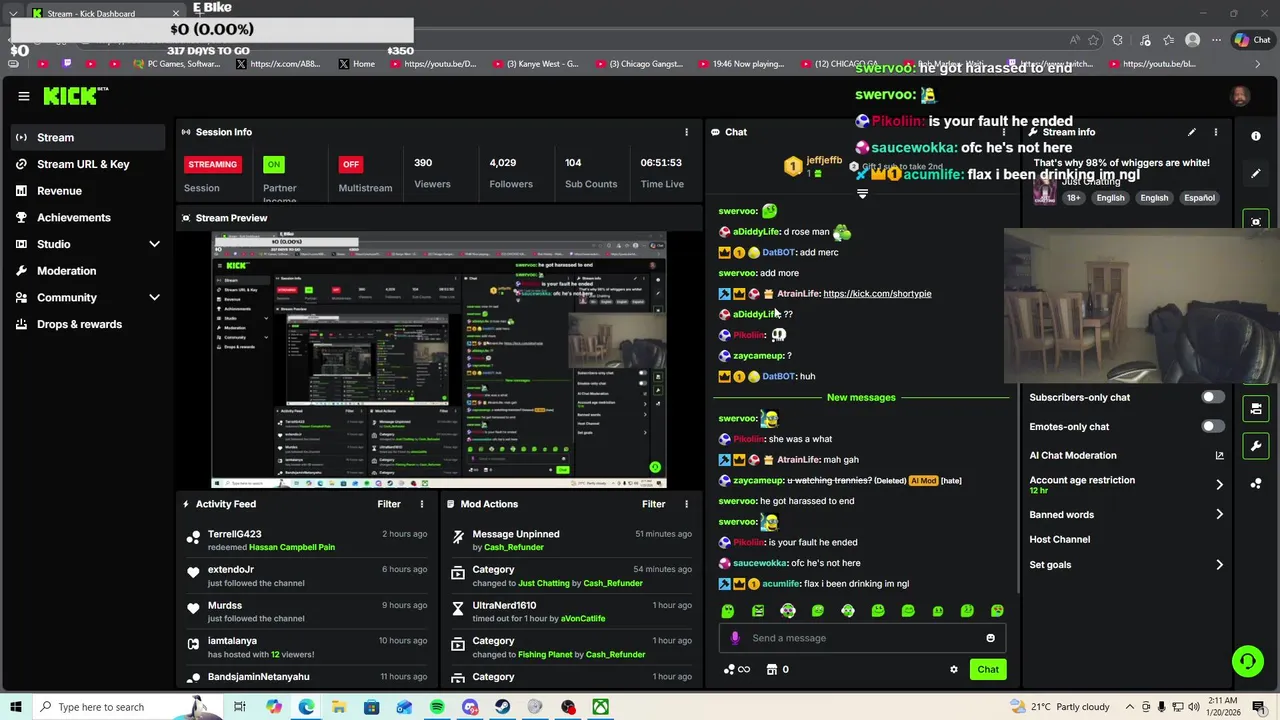Open Session Info three-dot options
Screen dimensions: 1280x720
(x=686, y=132)
